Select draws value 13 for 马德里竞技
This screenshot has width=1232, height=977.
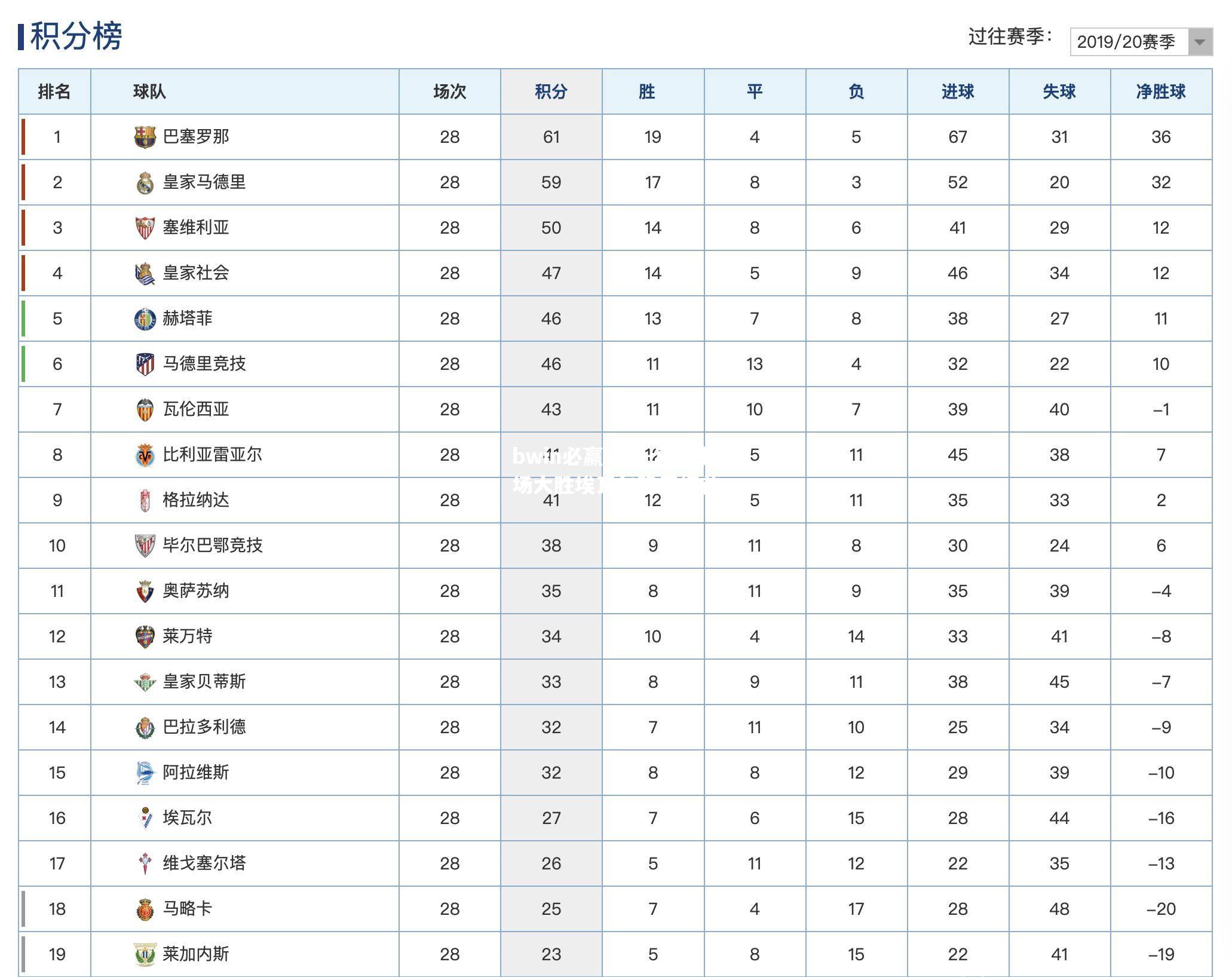point(755,364)
